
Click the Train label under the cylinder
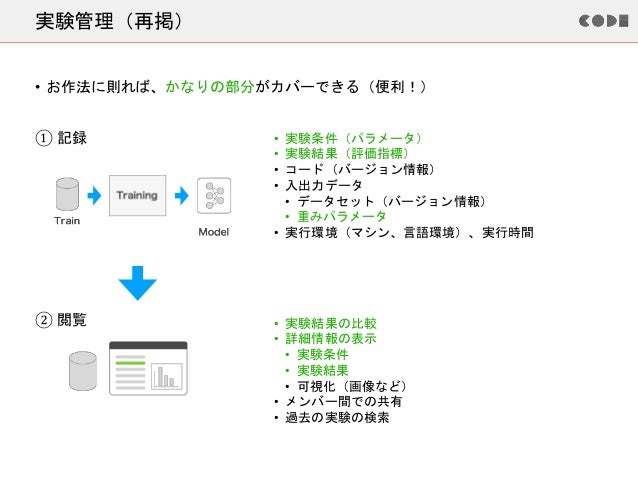tap(67, 221)
